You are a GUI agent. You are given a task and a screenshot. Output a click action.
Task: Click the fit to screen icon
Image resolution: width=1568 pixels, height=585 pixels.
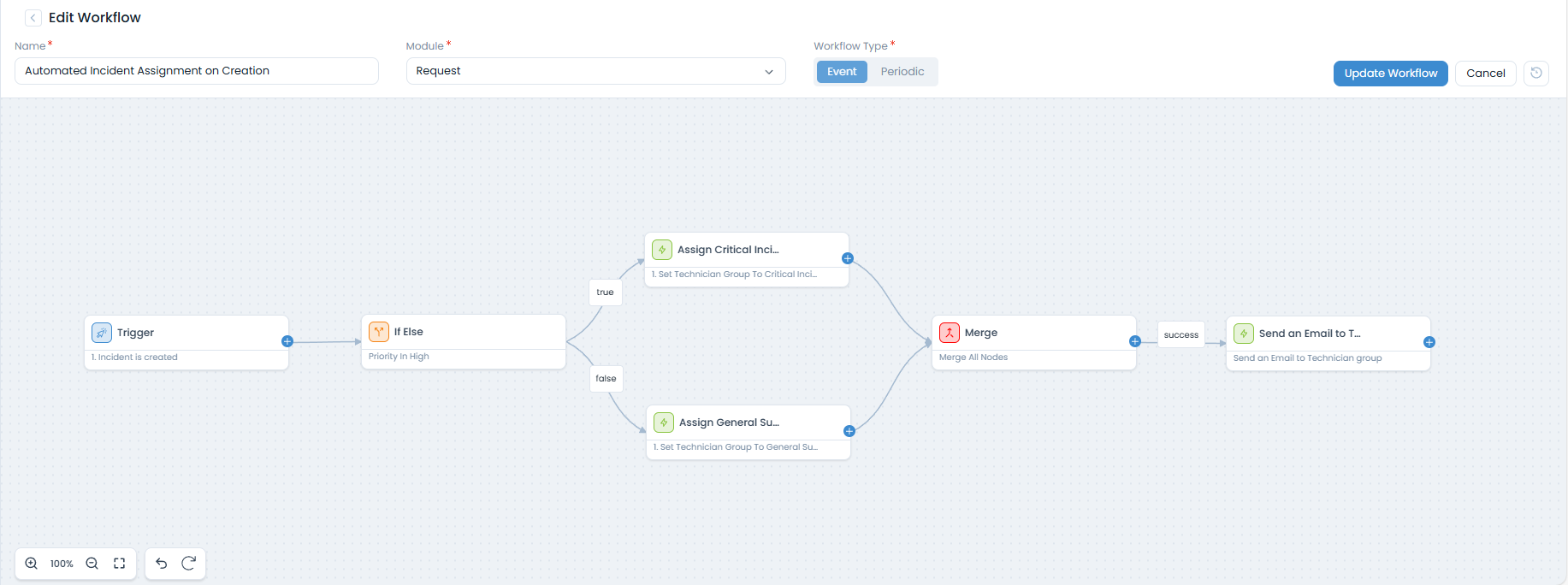coord(120,564)
